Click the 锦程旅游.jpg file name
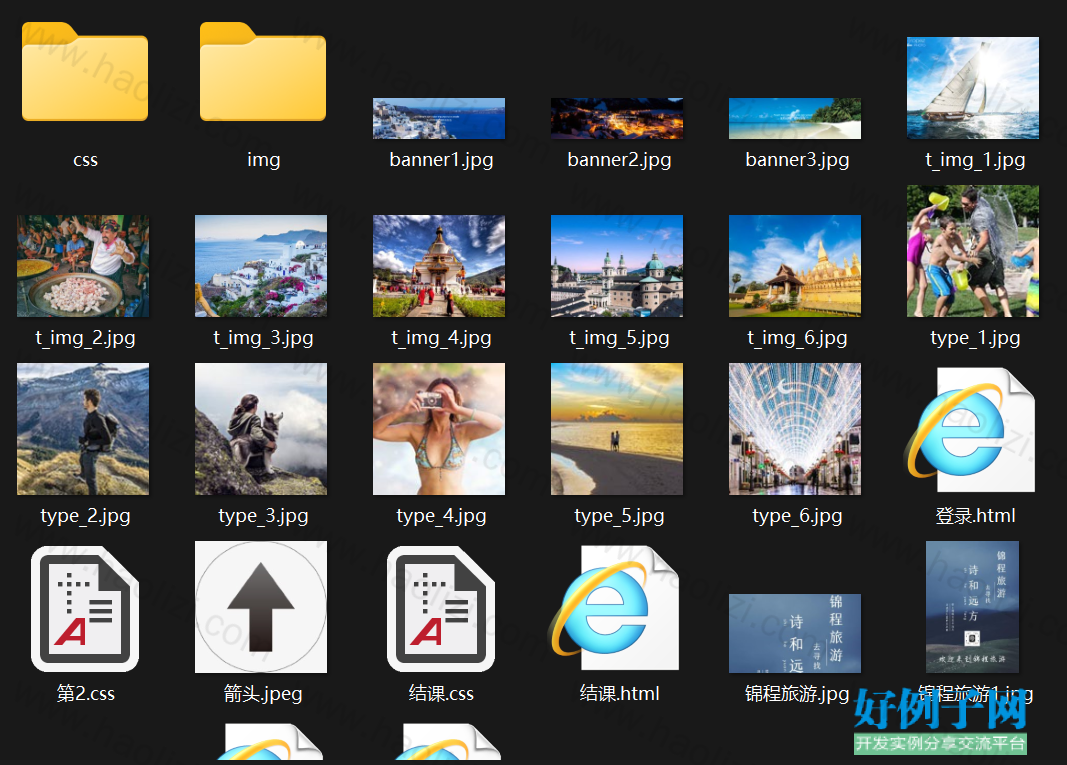 click(797, 694)
